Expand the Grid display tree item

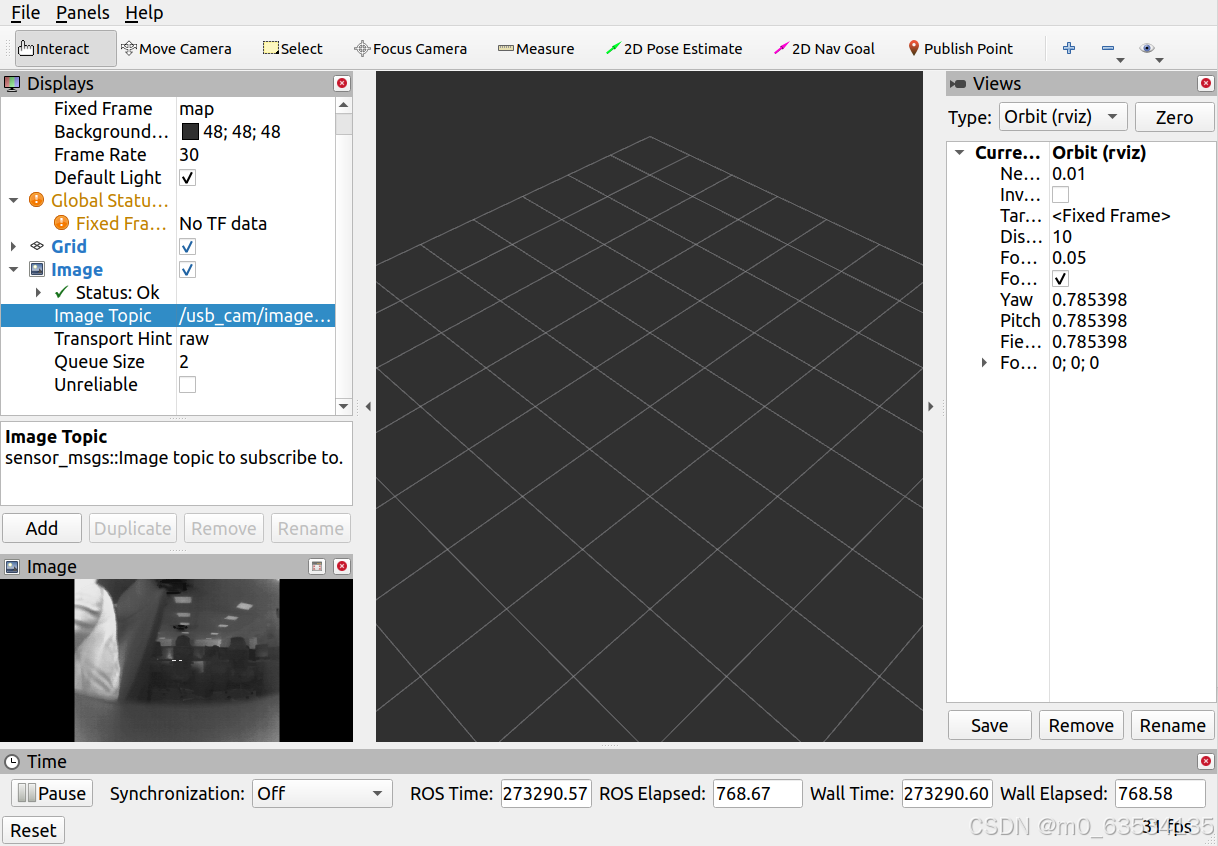14,247
